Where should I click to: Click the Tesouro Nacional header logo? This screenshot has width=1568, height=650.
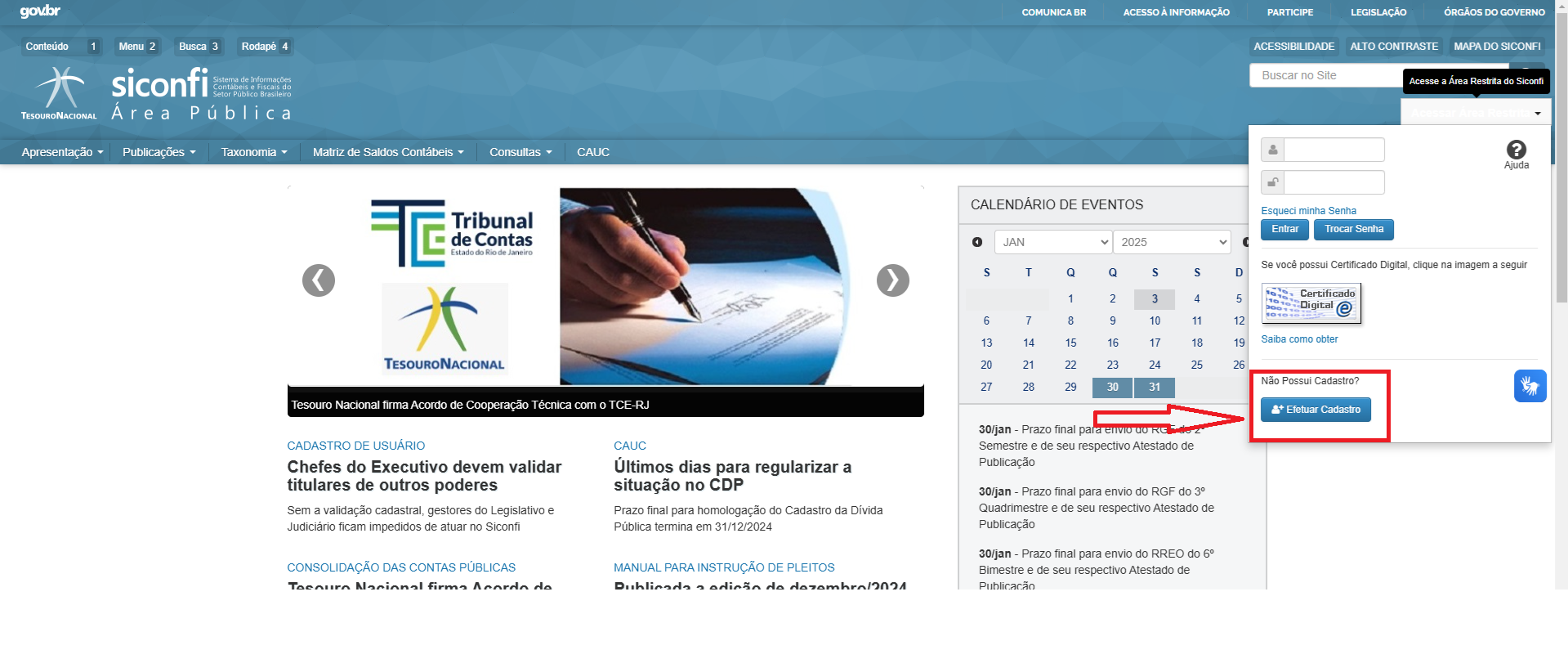pos(59,93)
